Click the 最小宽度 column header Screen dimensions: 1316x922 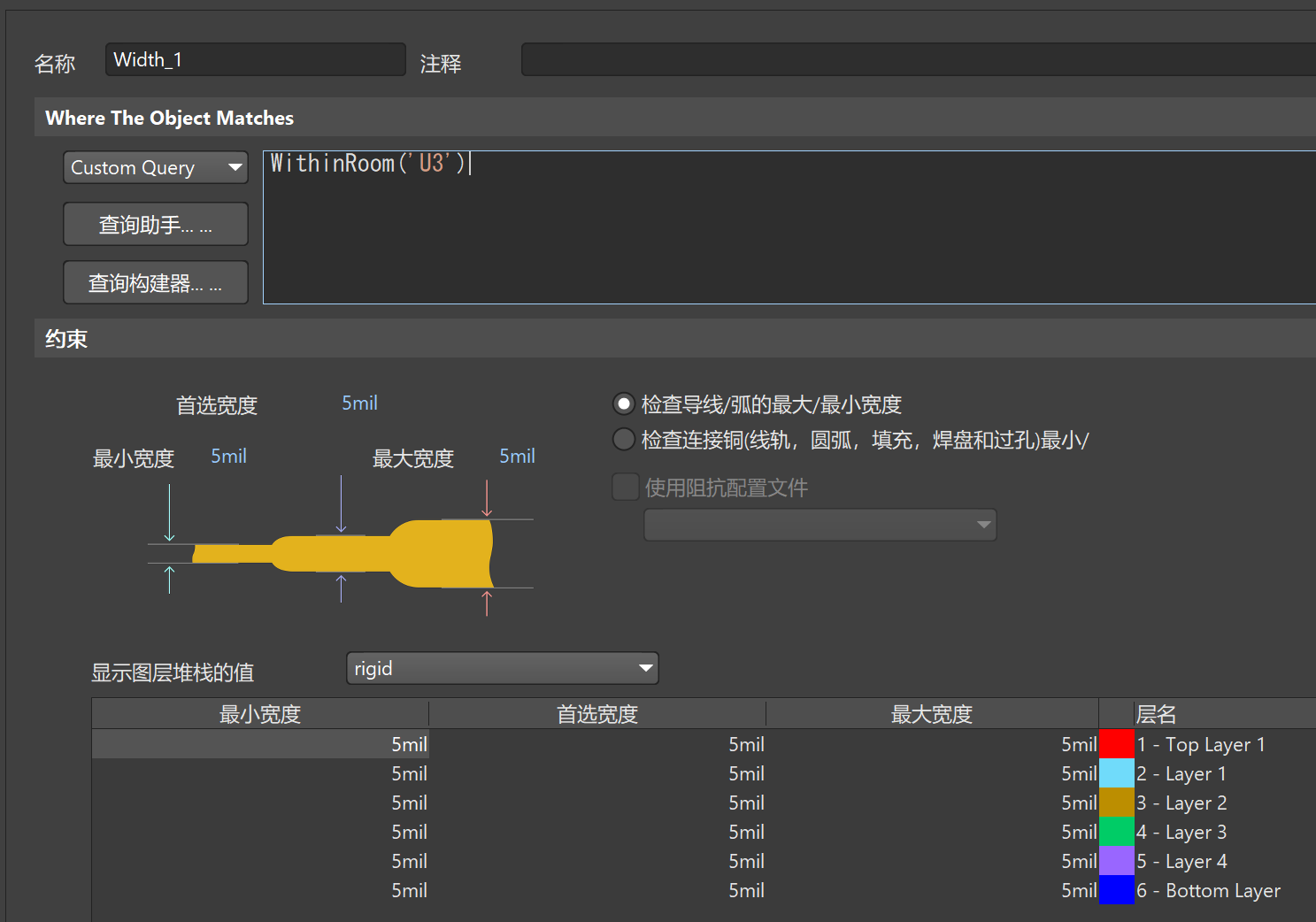coord(260,714)
